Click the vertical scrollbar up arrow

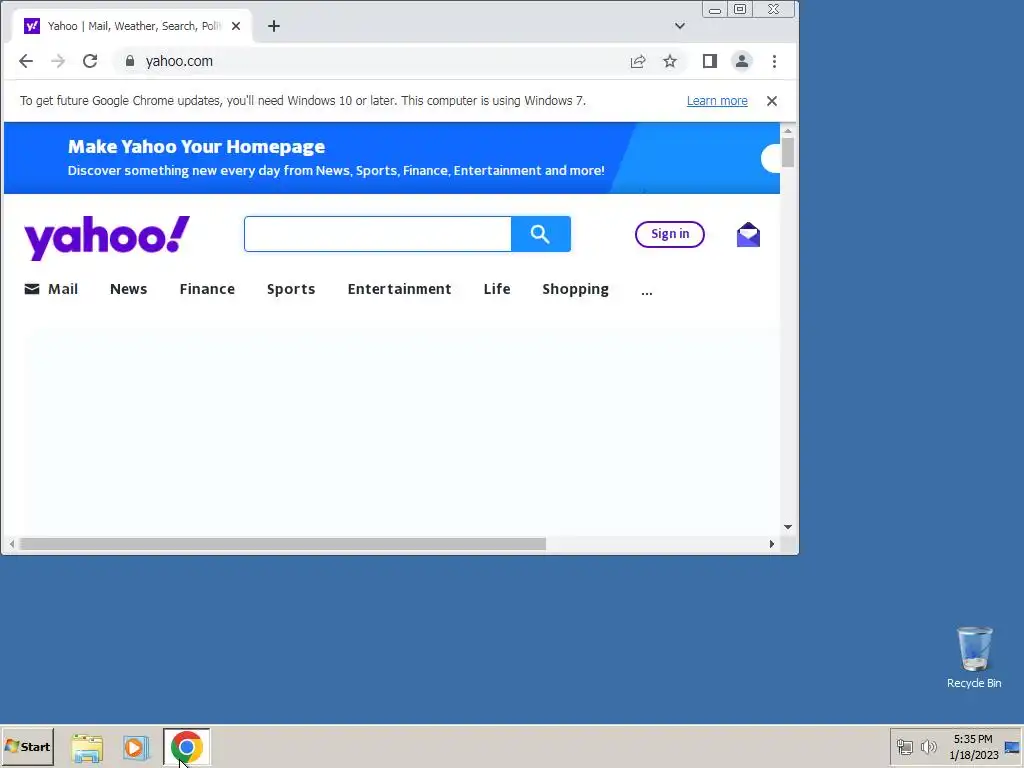pyautogui.click(x=788, y=131)
